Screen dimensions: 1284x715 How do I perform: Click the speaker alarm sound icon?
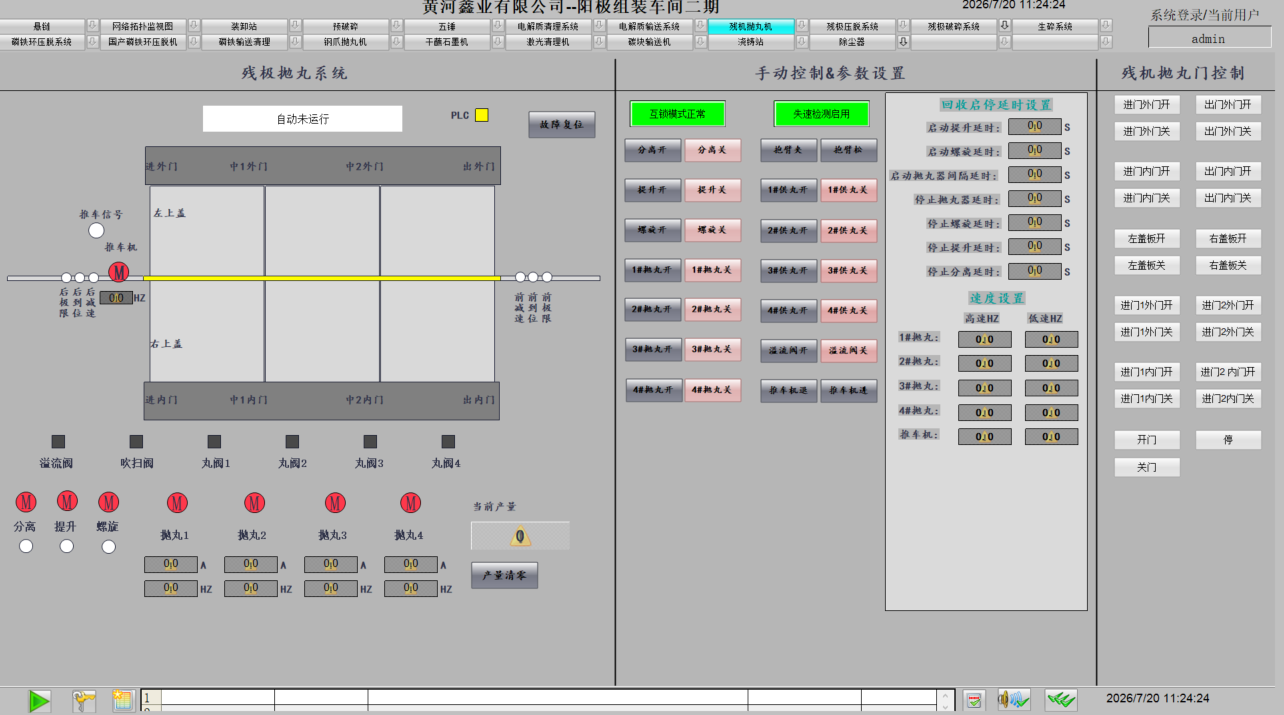pyautogui.click(x=1014, y=700)
